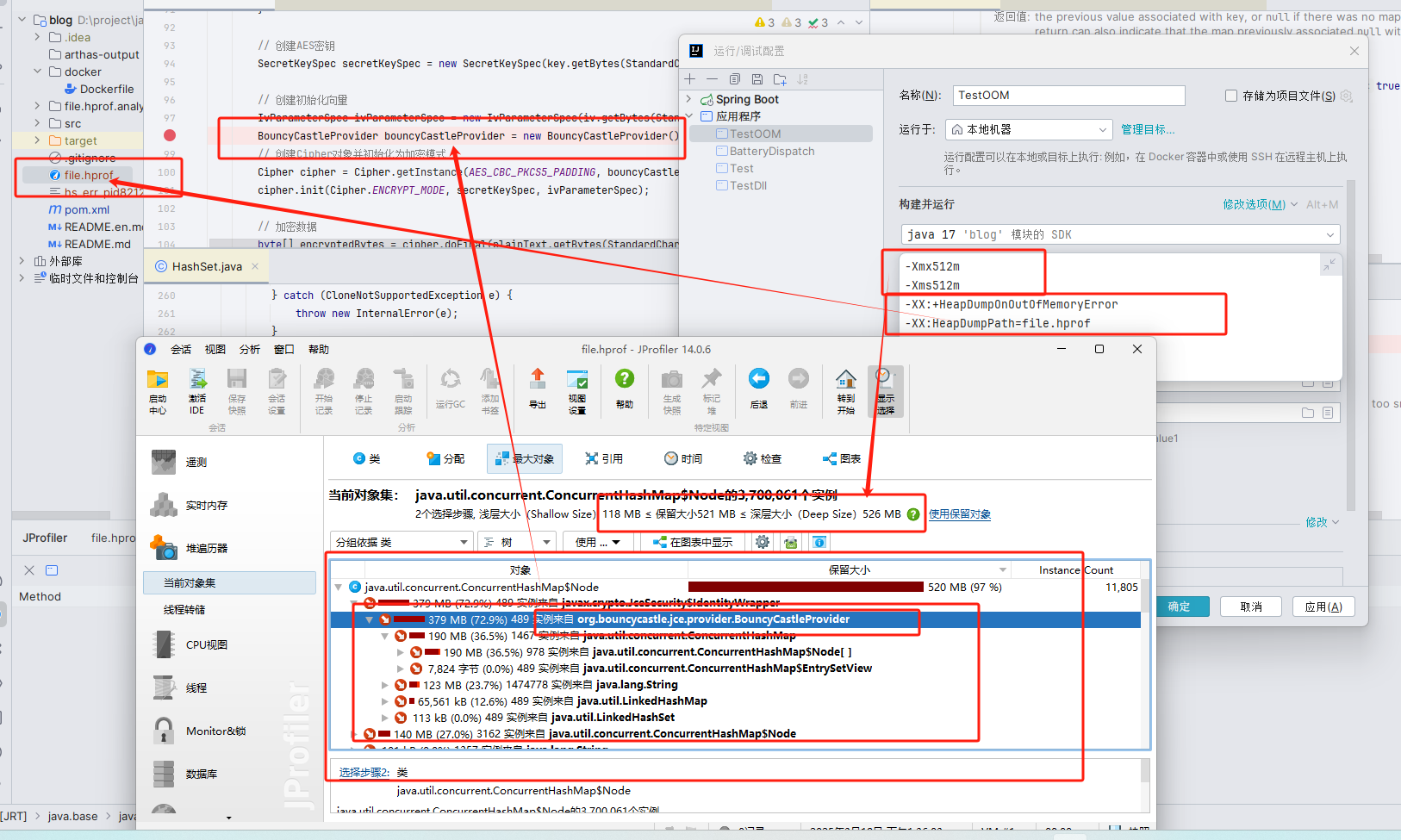The image size is (1401, 840).
Task: Copy configuration icon in run config dialog
Action: [735, 79]
